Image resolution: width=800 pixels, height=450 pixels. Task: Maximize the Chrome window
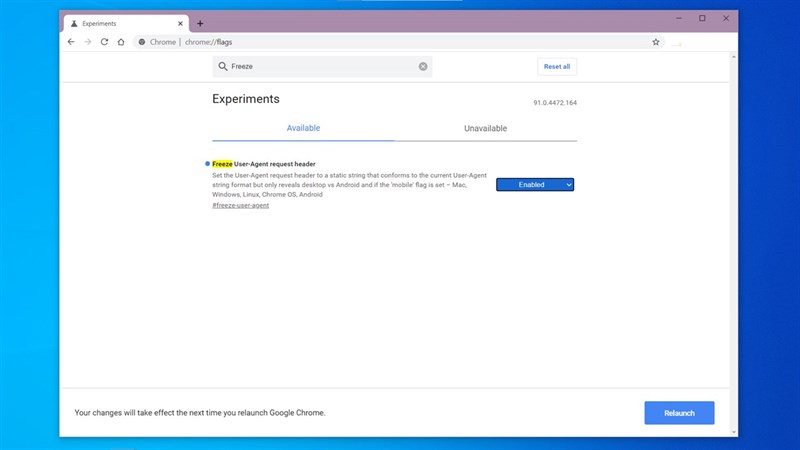pyautogui.click(x=702, y=18)
